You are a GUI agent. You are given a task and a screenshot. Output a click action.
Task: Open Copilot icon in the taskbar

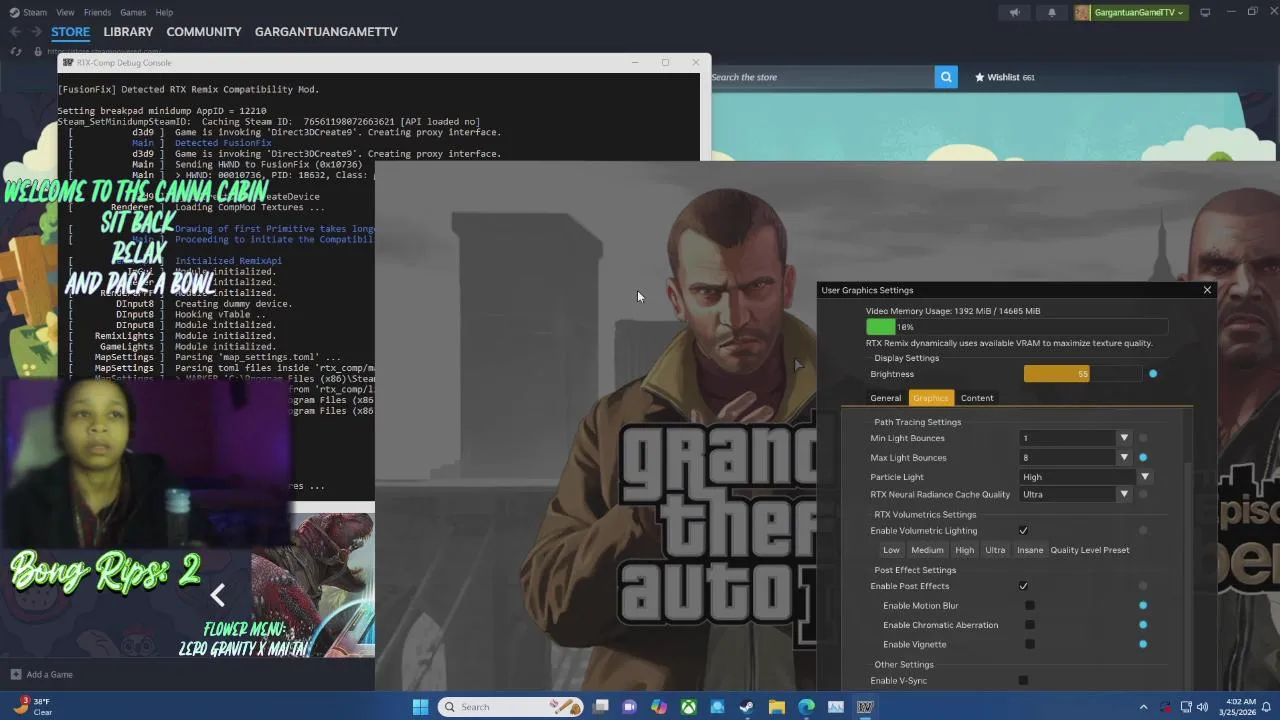click(658, 707)
